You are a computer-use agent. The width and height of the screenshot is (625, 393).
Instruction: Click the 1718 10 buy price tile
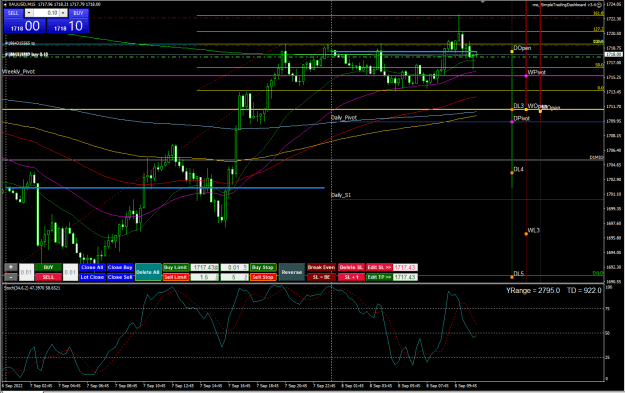tap(68, 26)
